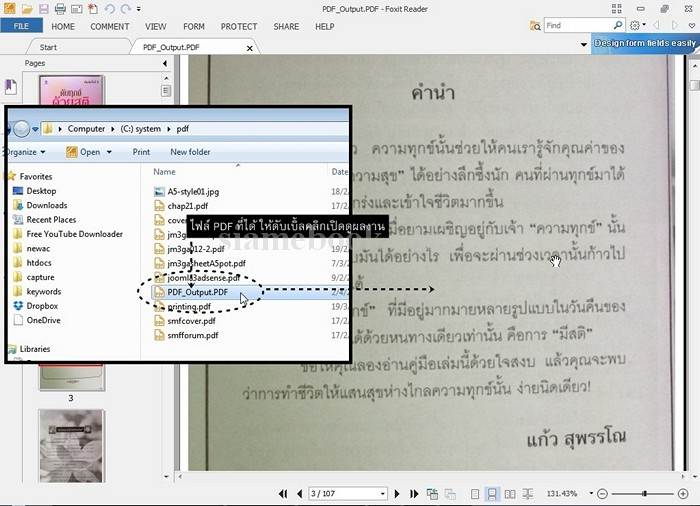The width and height of the screenshot is (700, 506).
Task: Click the find next right arrow
Action: (675, 25)
